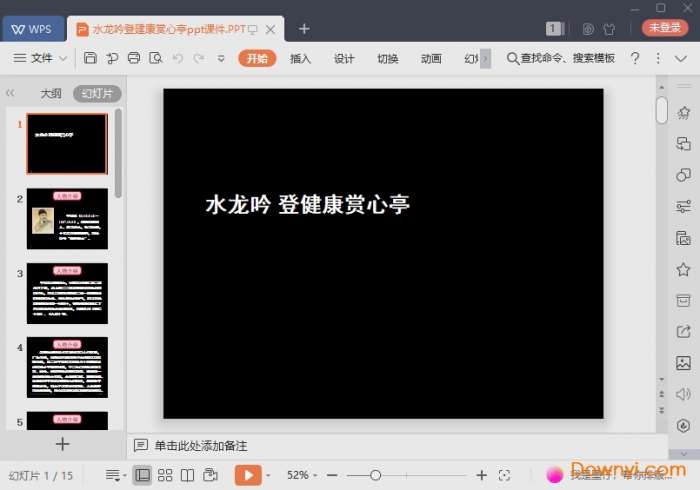Click the 查找命令、搜索模板 search field
The height and width of the screenshot is (490, 700).
point(561,58)
